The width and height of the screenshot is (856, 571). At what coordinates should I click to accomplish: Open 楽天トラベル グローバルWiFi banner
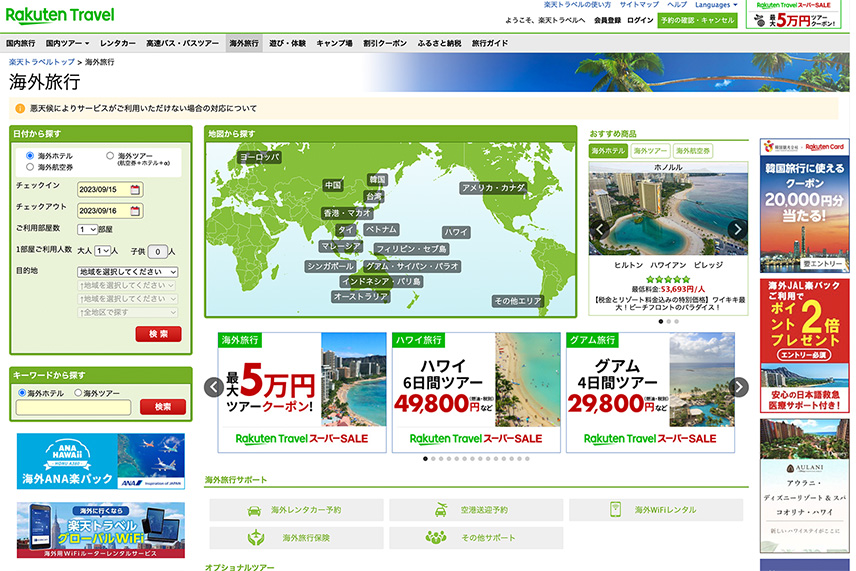pos(100,530)
